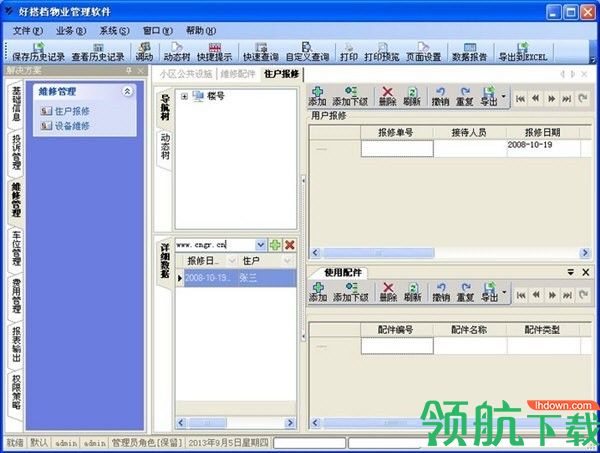Open the 使用配件 panel options dropdown
Viewport: 600px width, 453px height.
click(571, 272)
